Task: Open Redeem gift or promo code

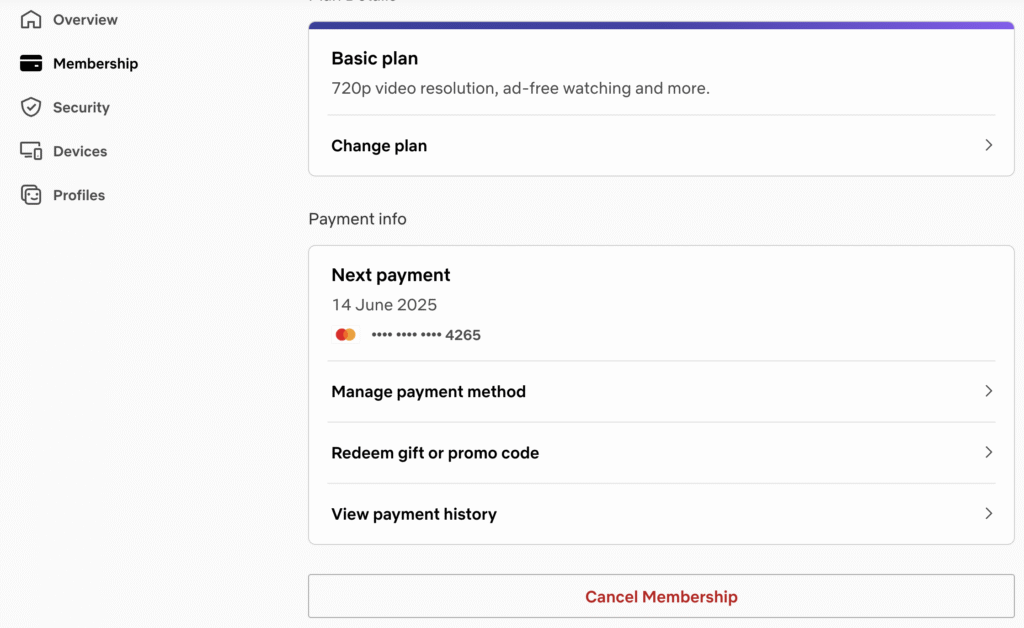Action: (661, 452)
